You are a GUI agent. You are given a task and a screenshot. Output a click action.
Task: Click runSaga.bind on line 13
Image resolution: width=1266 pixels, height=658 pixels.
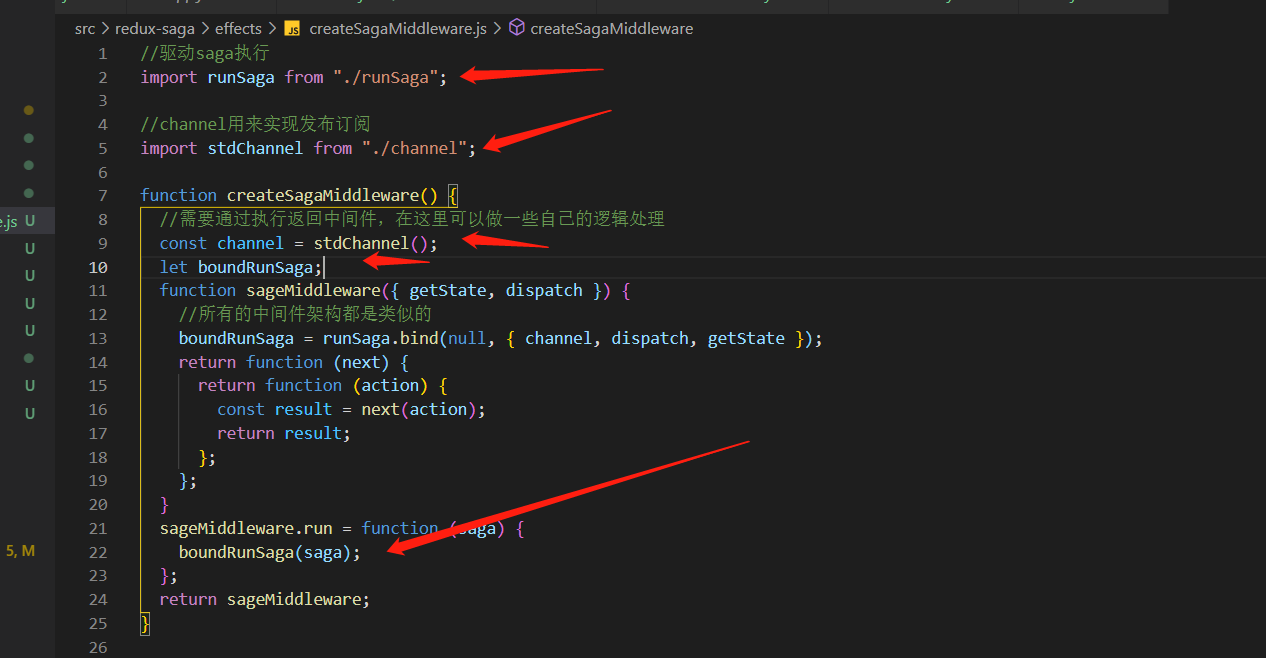click(380, 338)
